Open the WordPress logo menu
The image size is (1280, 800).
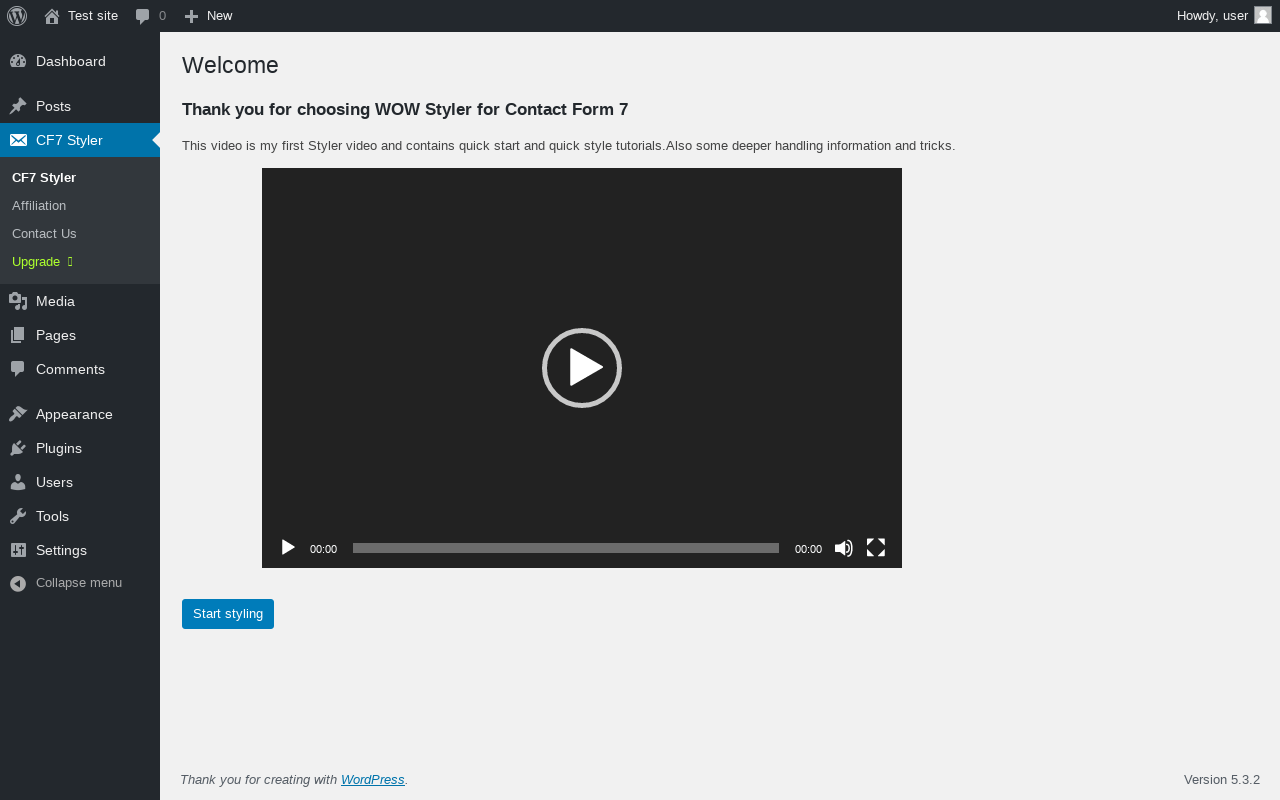coord(17,16)
